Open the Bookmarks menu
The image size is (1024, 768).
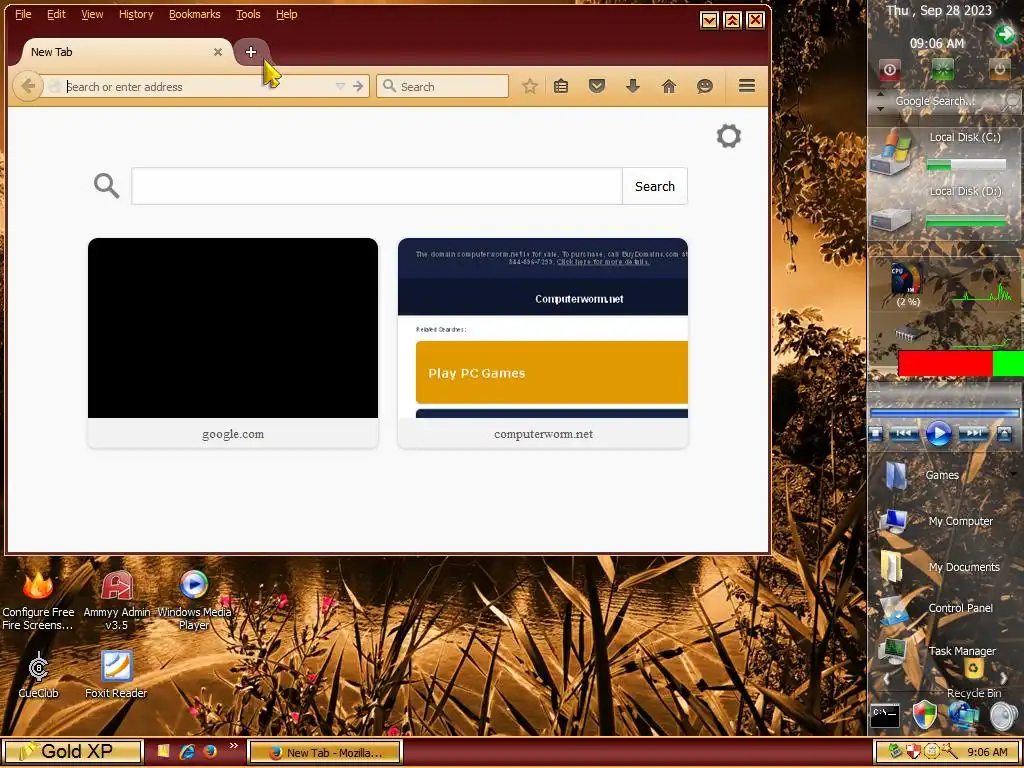[x=195, y=14]
